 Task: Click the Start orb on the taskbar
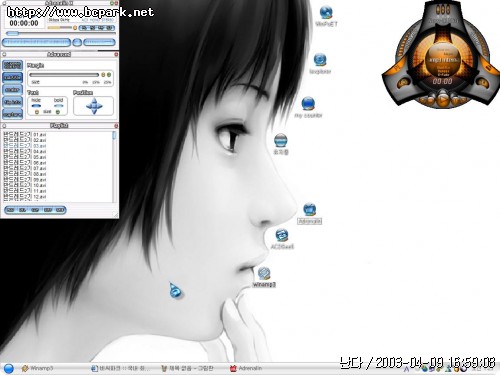tap(8, 368)
